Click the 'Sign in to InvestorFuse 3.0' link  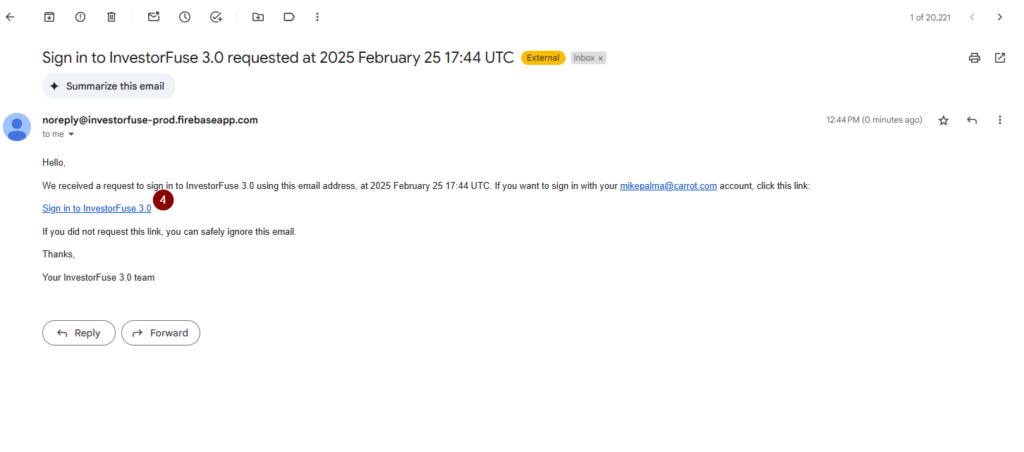[97, 208]
